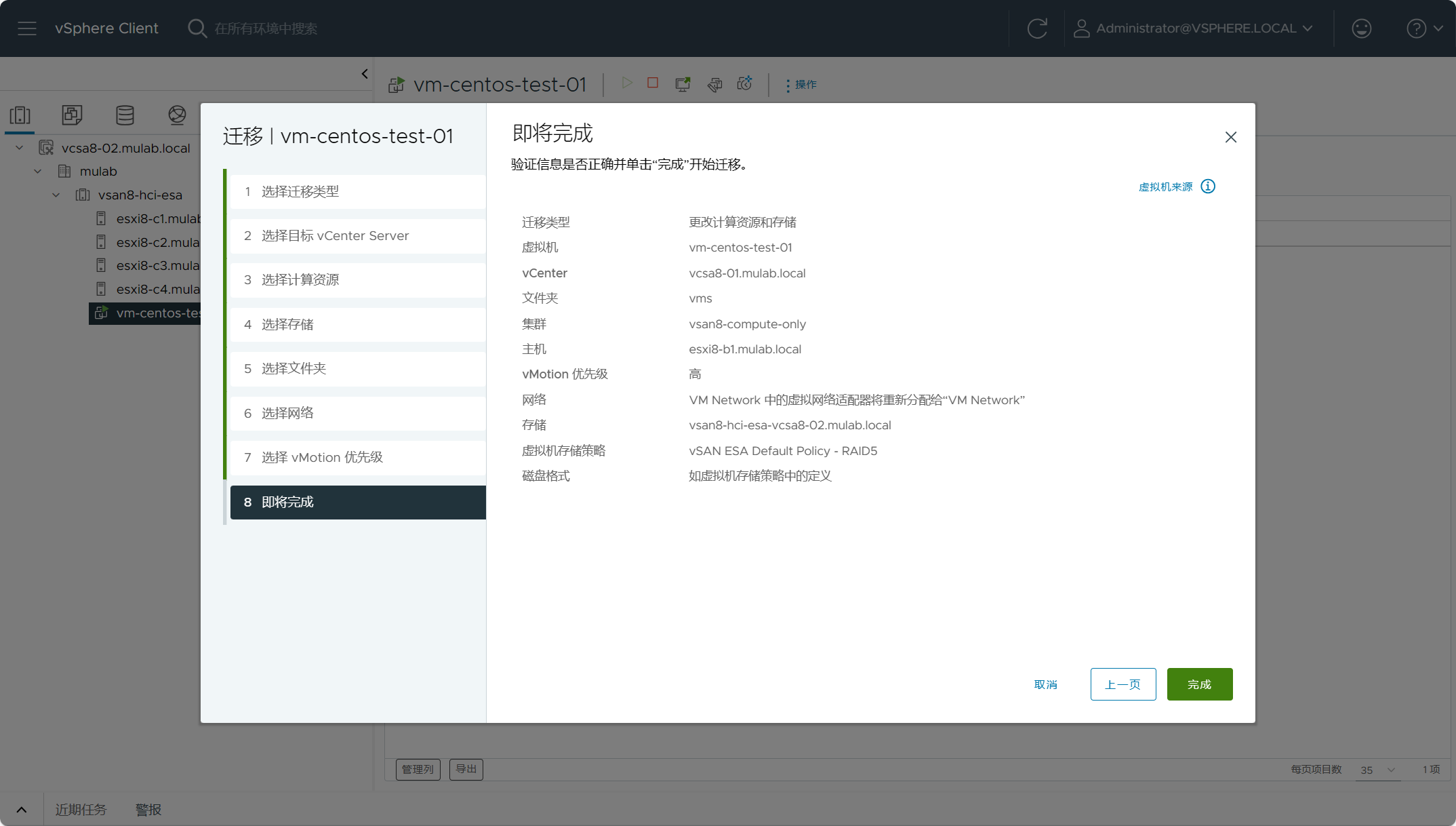Collapse the vsan8-hci-esa cluster node
Screen dimensions: 1456x826
56,195
